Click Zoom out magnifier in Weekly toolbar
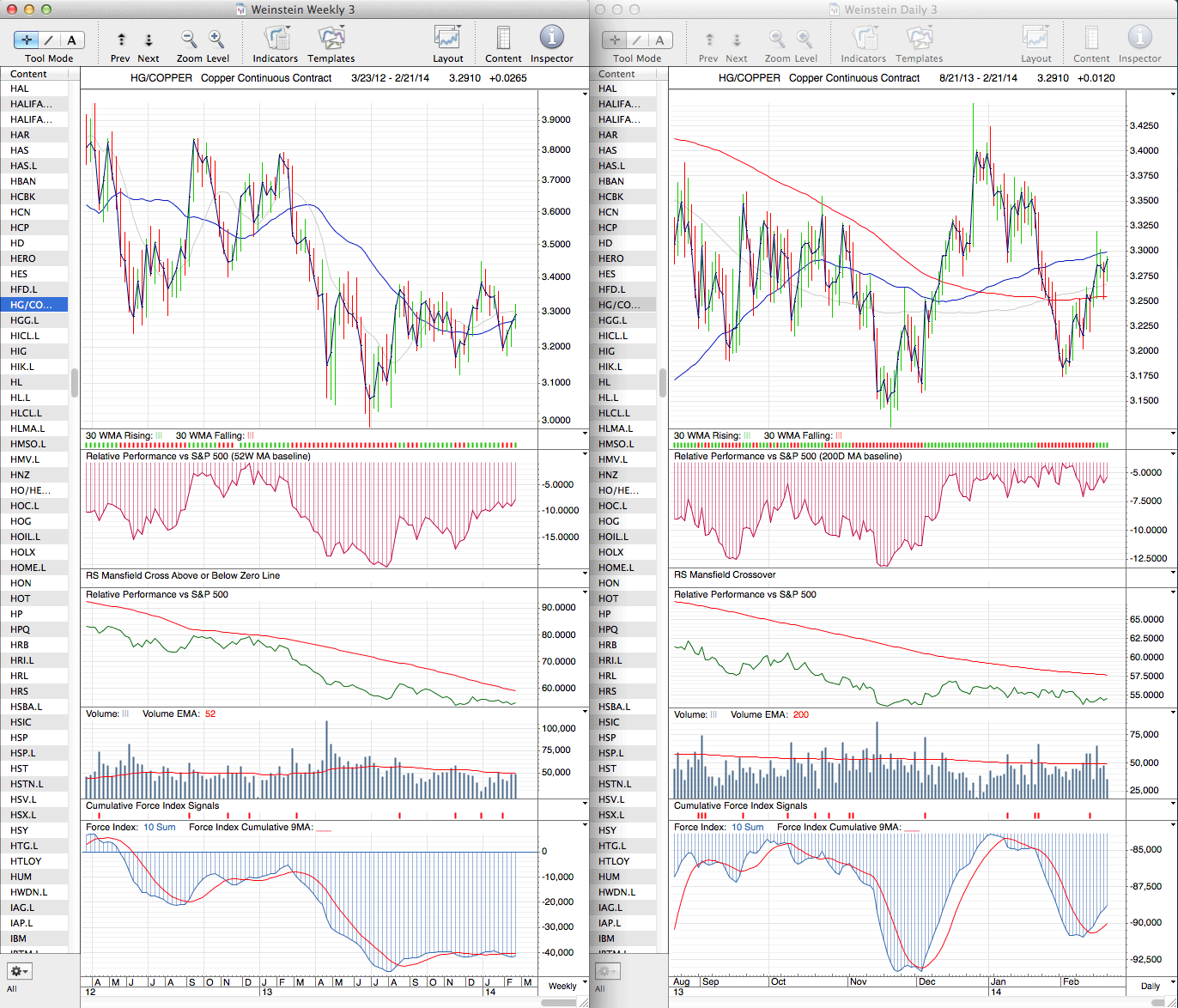The height and width of the screenshot is (1008, 1178). [x=189, y=39]
